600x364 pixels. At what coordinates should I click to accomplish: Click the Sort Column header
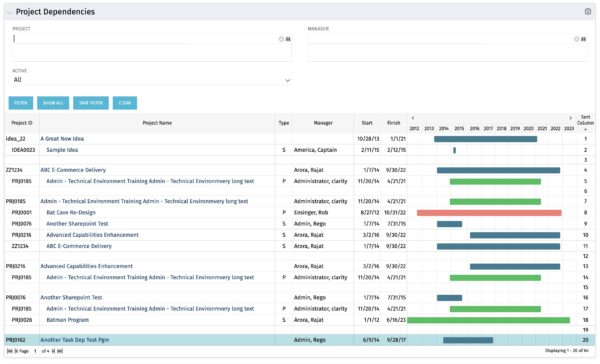click(585, 120)
